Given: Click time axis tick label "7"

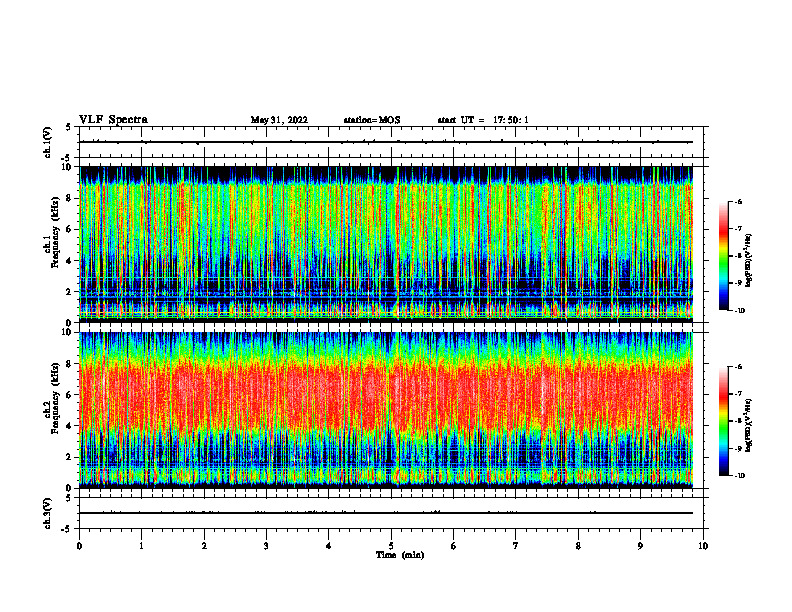Looking at the screenshot, I should point(516,546).
